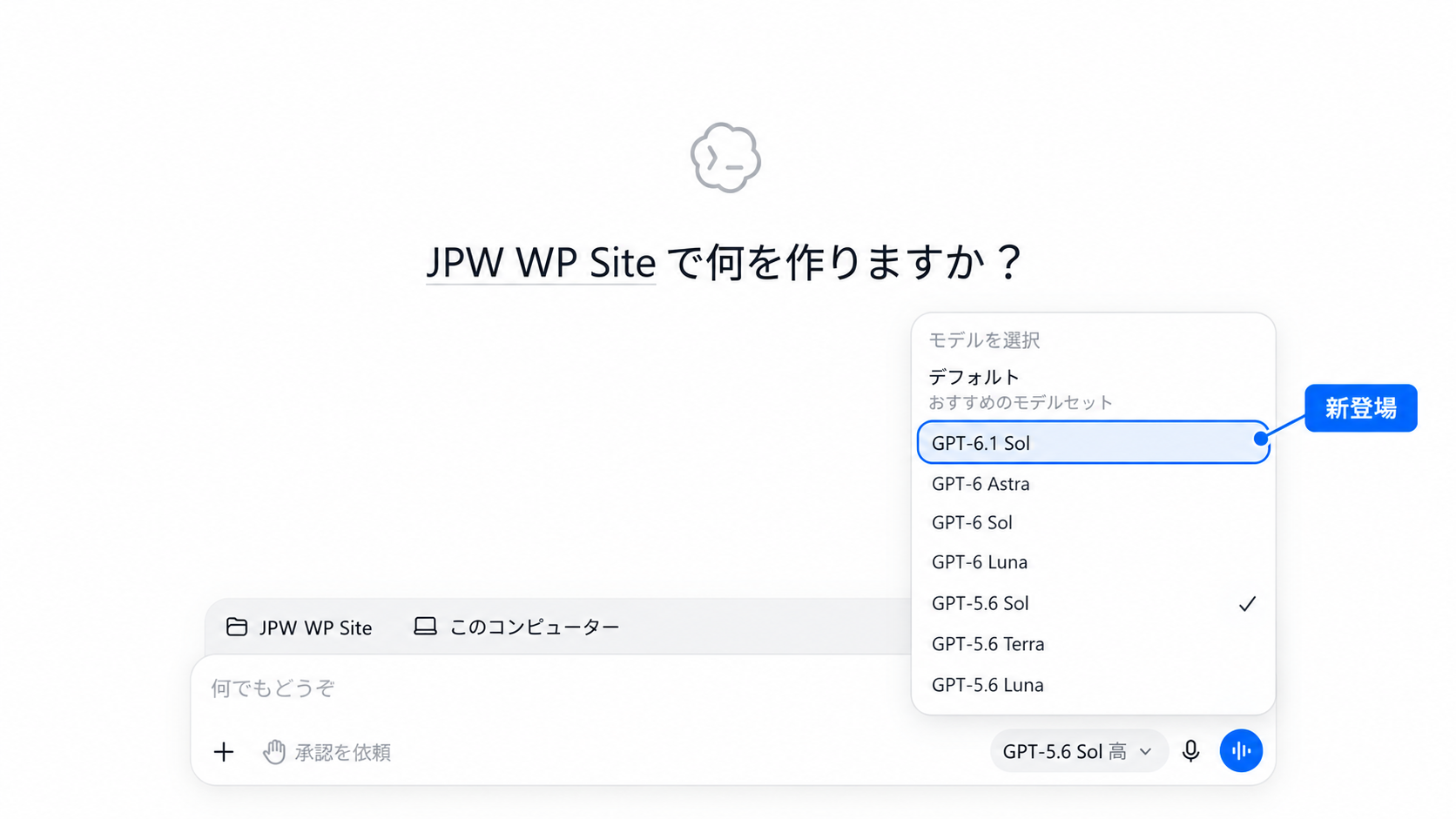Click the folder icon beside JPW WP Site
The width and height of the screenshot is (1456, 819).
pyautogui.click(x=237, y=627)
